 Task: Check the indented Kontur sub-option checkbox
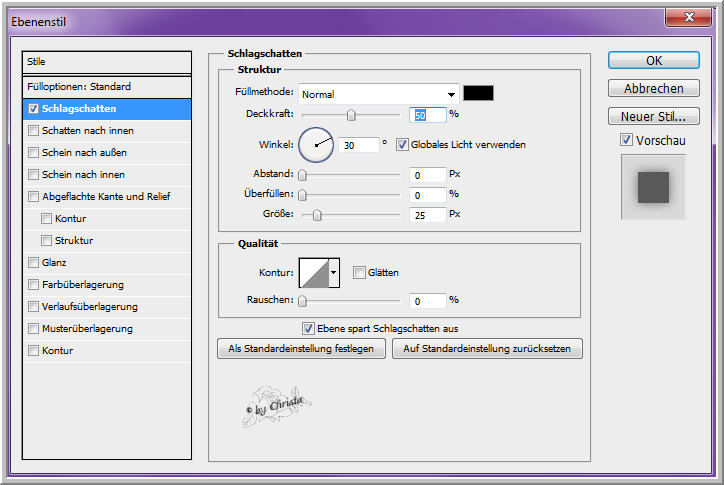point(46,218)
